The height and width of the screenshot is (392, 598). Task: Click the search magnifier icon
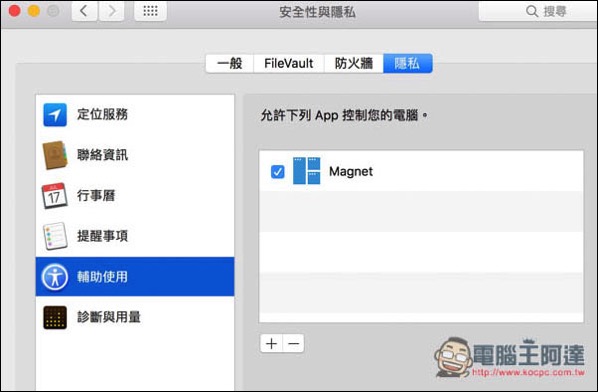(x=532, y=11)
